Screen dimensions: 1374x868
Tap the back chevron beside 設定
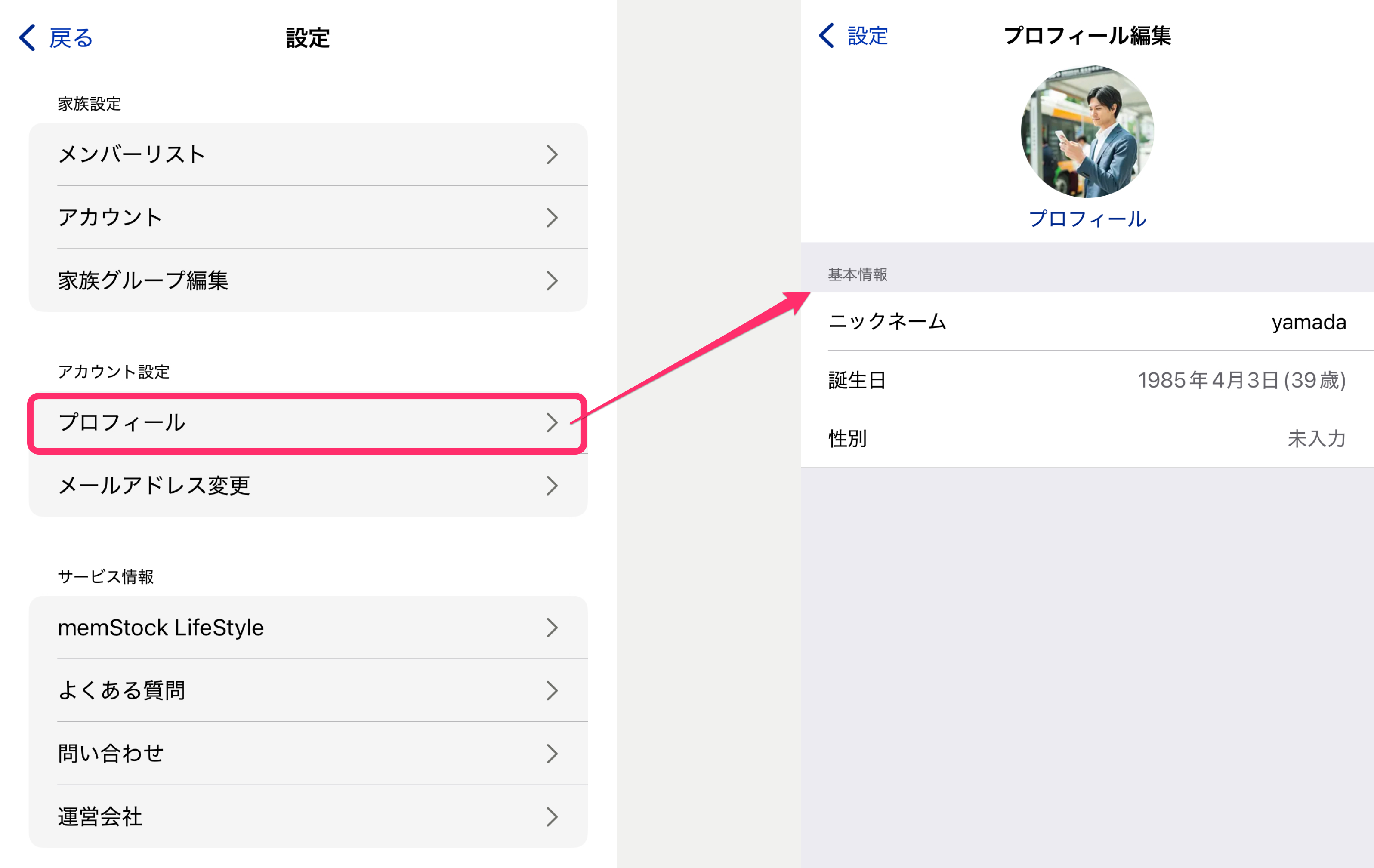[x=826, y=35]
